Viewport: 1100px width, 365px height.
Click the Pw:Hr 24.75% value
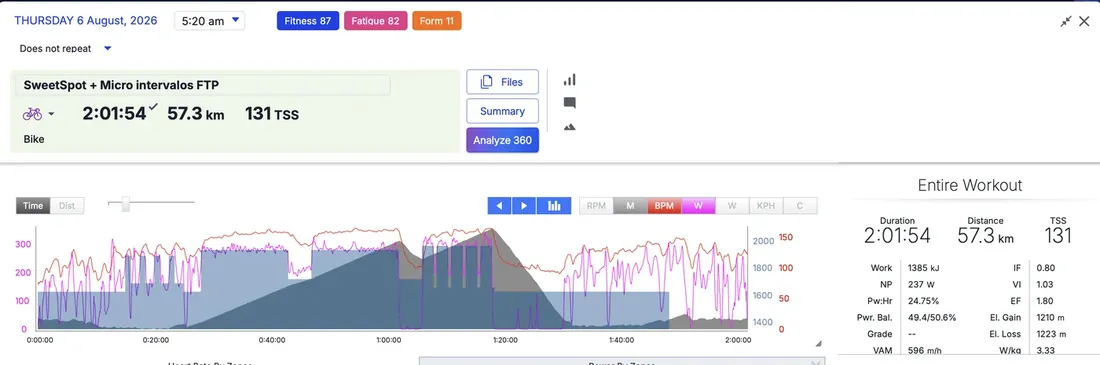click(924, 300)
